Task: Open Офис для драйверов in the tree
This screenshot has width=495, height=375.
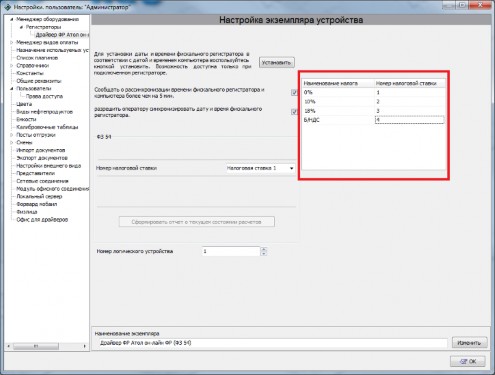Action: pos(42,219)
